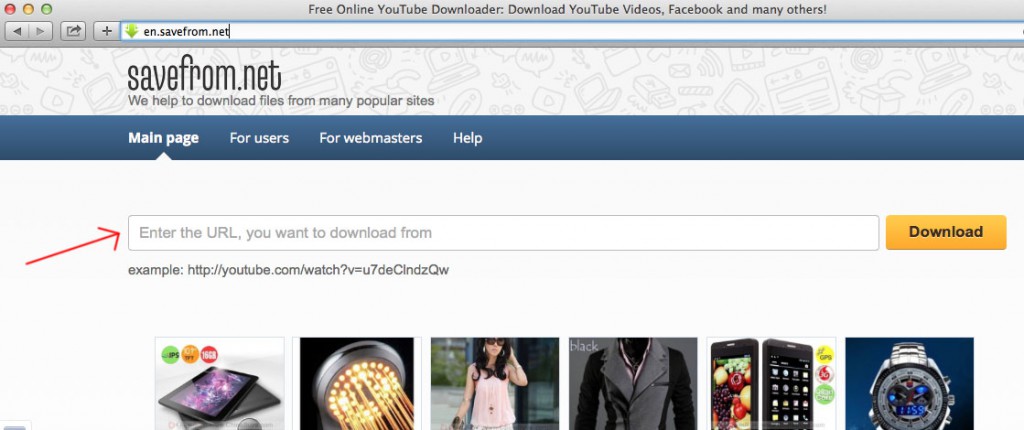The image size is (1024, 430).
Task: Click the red close window button
Action: pos(10,9)
